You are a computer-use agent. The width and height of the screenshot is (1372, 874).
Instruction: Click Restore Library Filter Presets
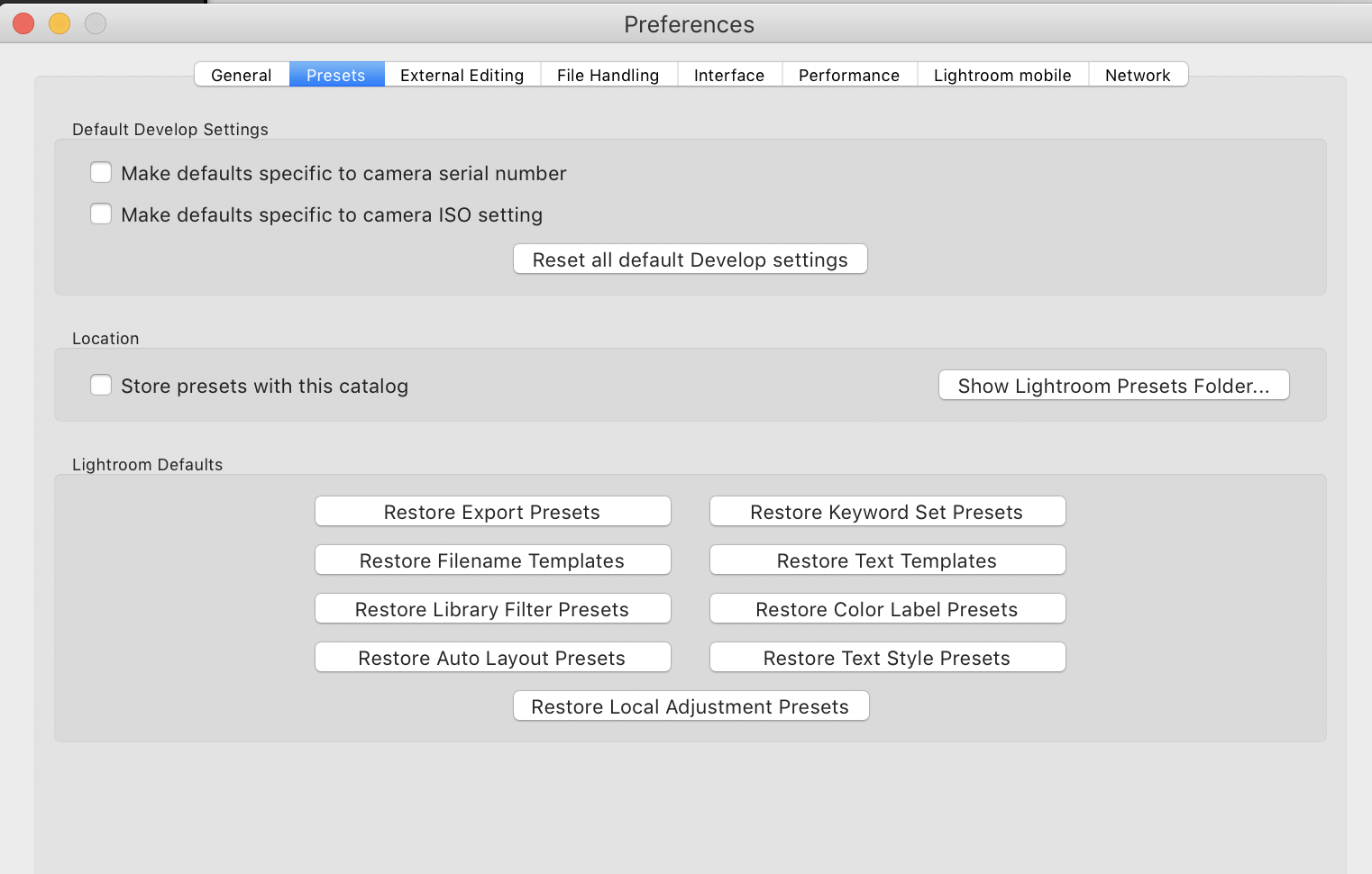[x=493, y=609]
